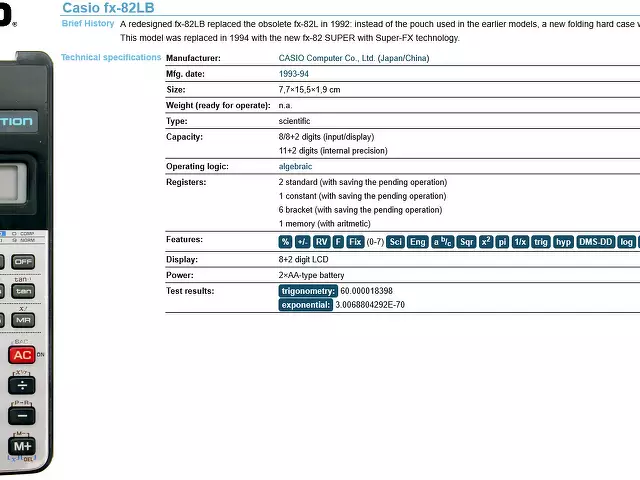This screenshot has height=480, width=640.
Task: Select the +/- sign change feature badge
Action: click(x=303, y=242)
